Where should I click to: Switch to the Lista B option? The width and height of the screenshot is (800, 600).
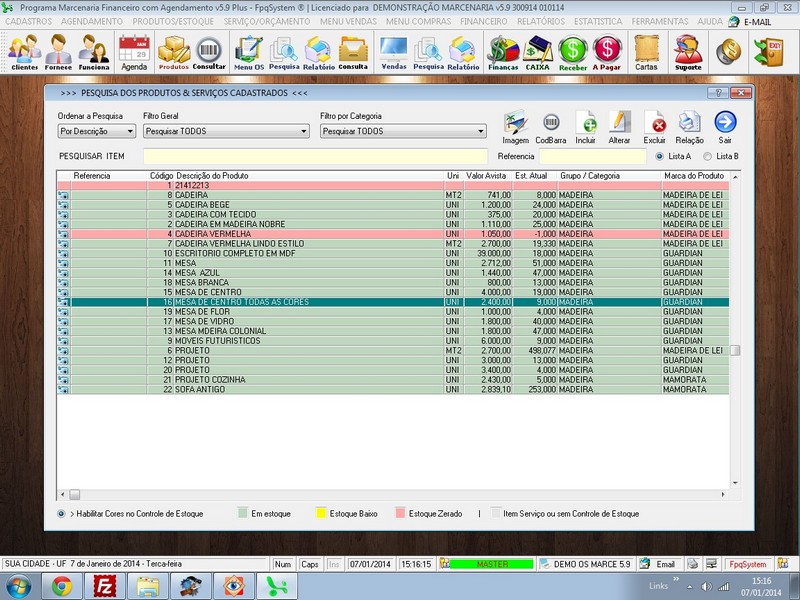[x=707, y=155]
